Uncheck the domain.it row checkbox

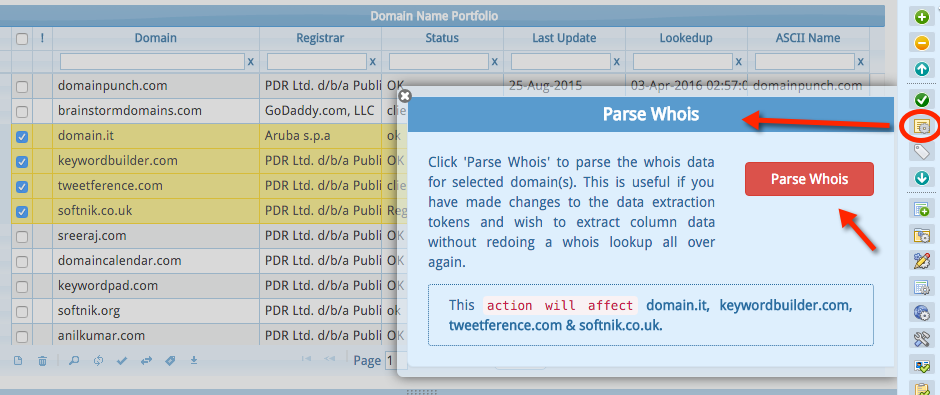point(22,137)
